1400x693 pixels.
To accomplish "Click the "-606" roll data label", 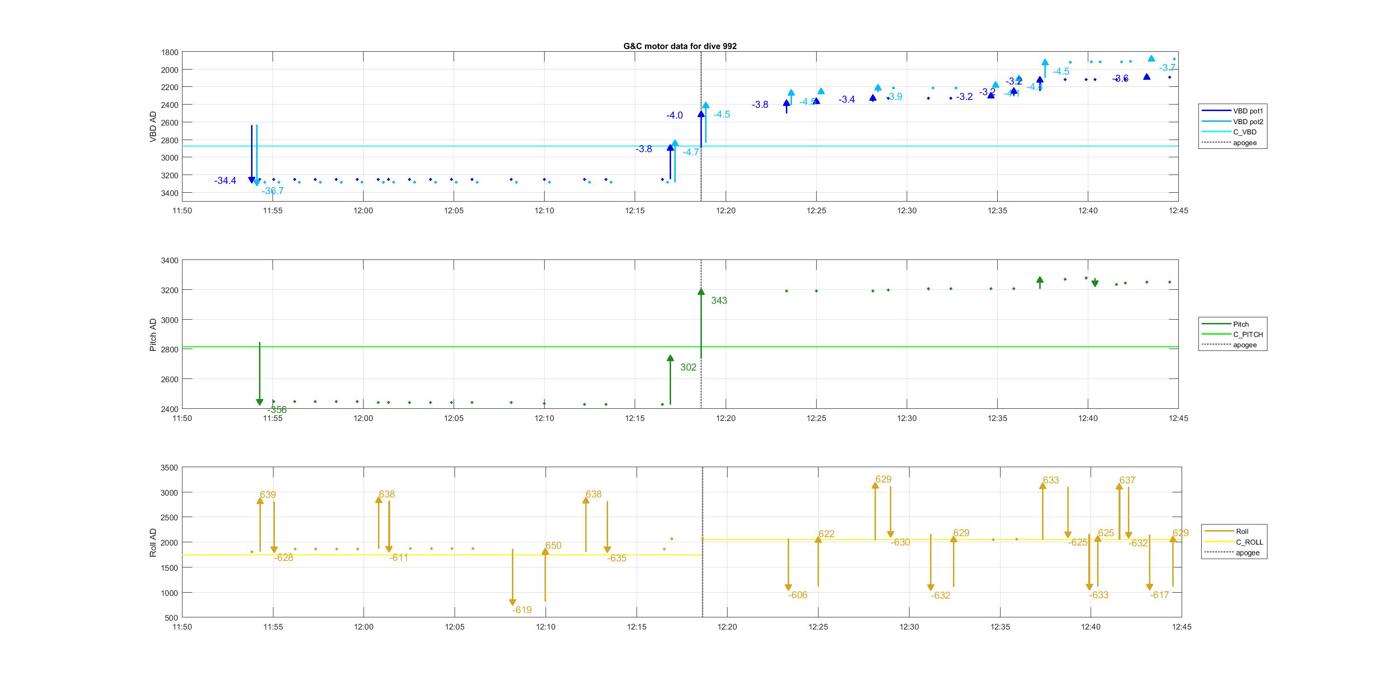I will [x=798, y=596].
